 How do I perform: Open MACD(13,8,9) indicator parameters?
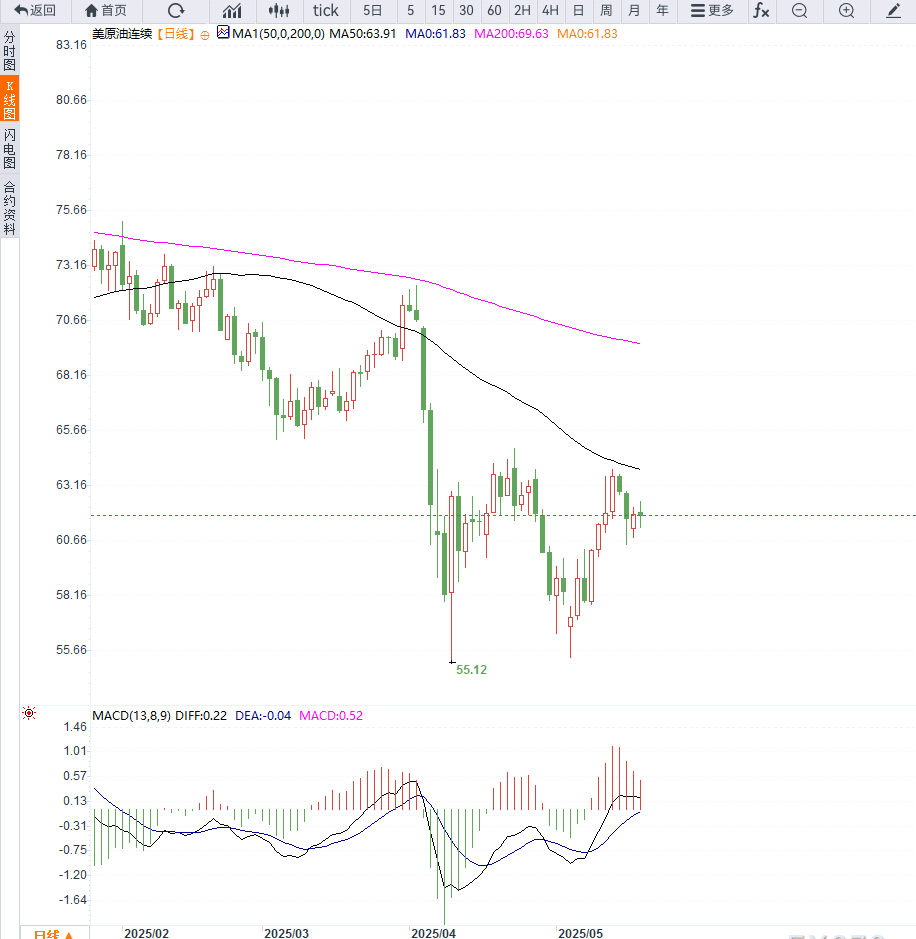click(131, 715)
